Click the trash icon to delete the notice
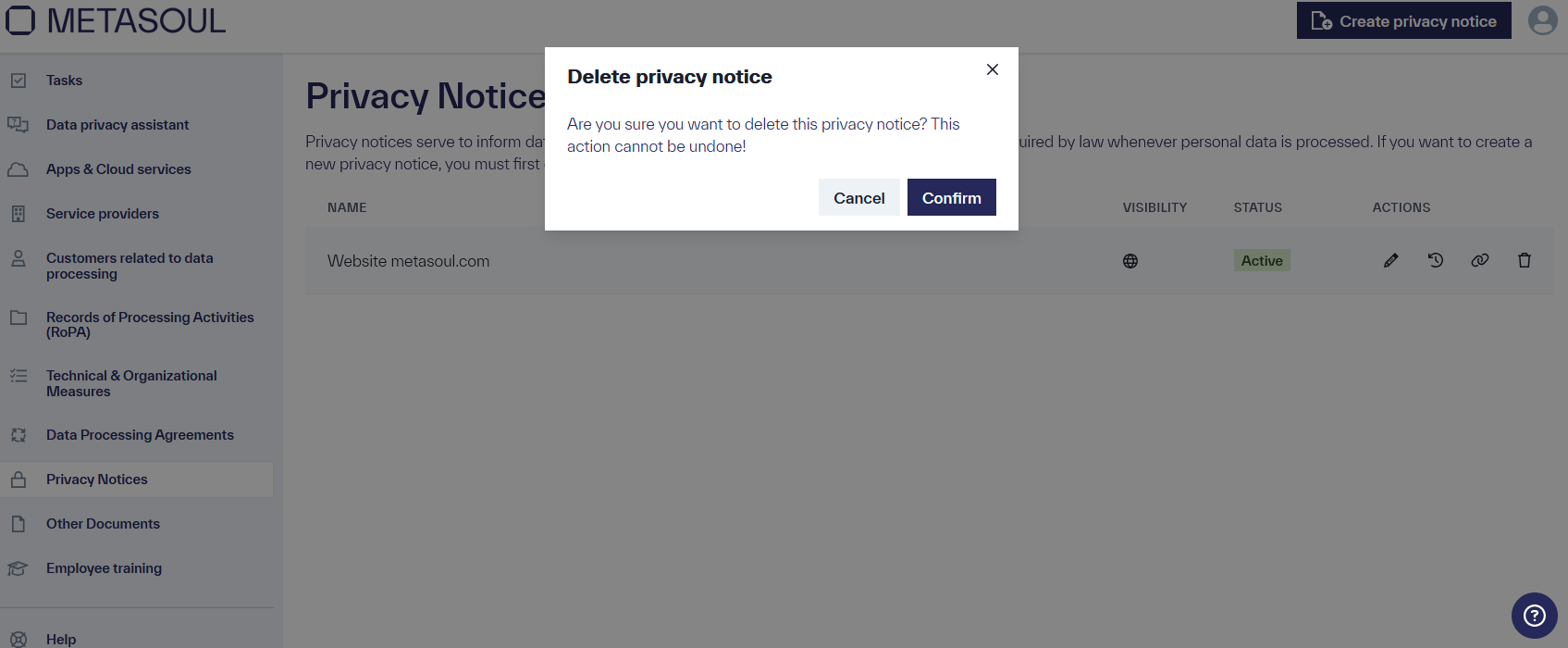The height and width of the screenshot is (648, 1568). [x=1525, y=260]
